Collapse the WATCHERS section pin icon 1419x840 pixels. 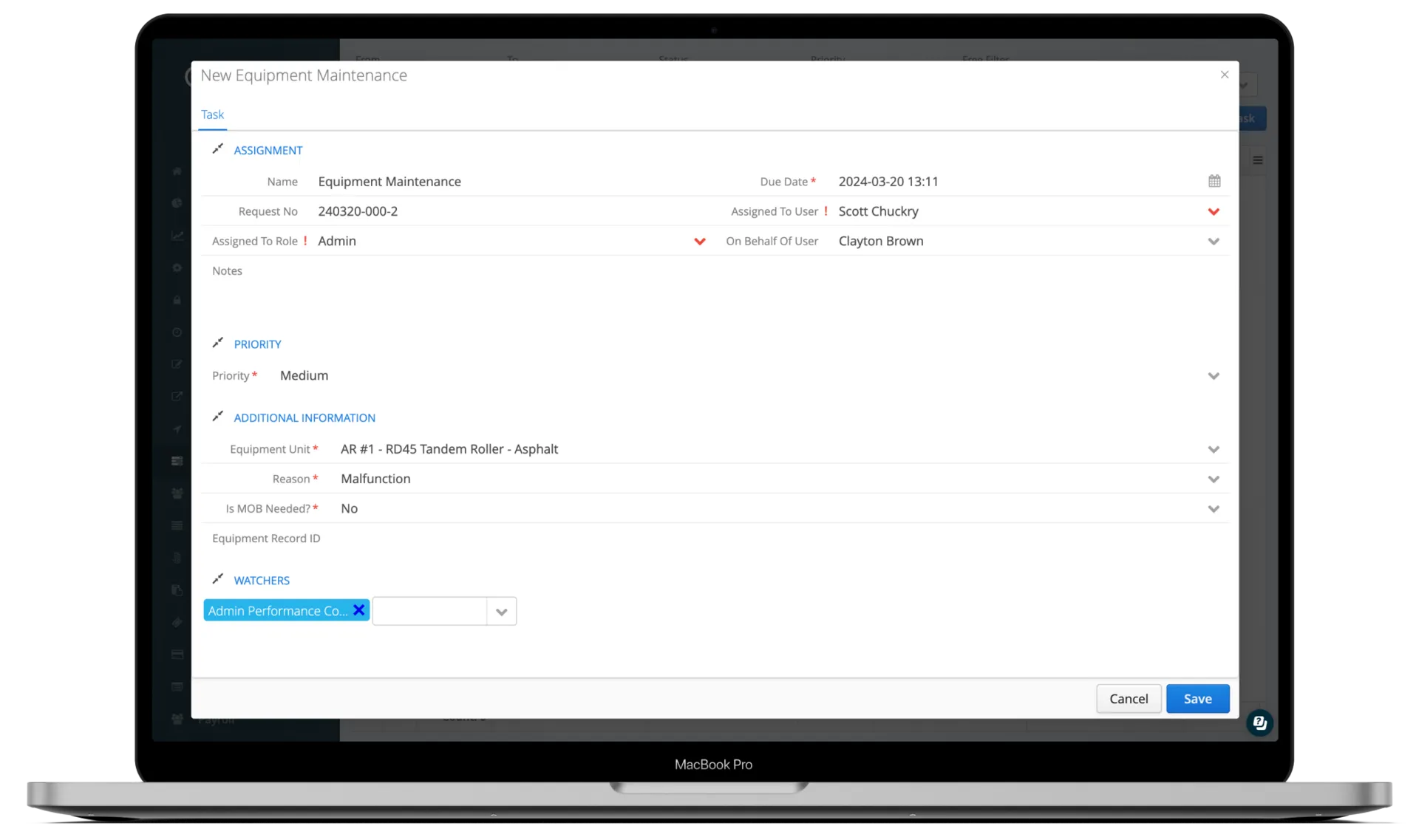(x=217, y=579)
